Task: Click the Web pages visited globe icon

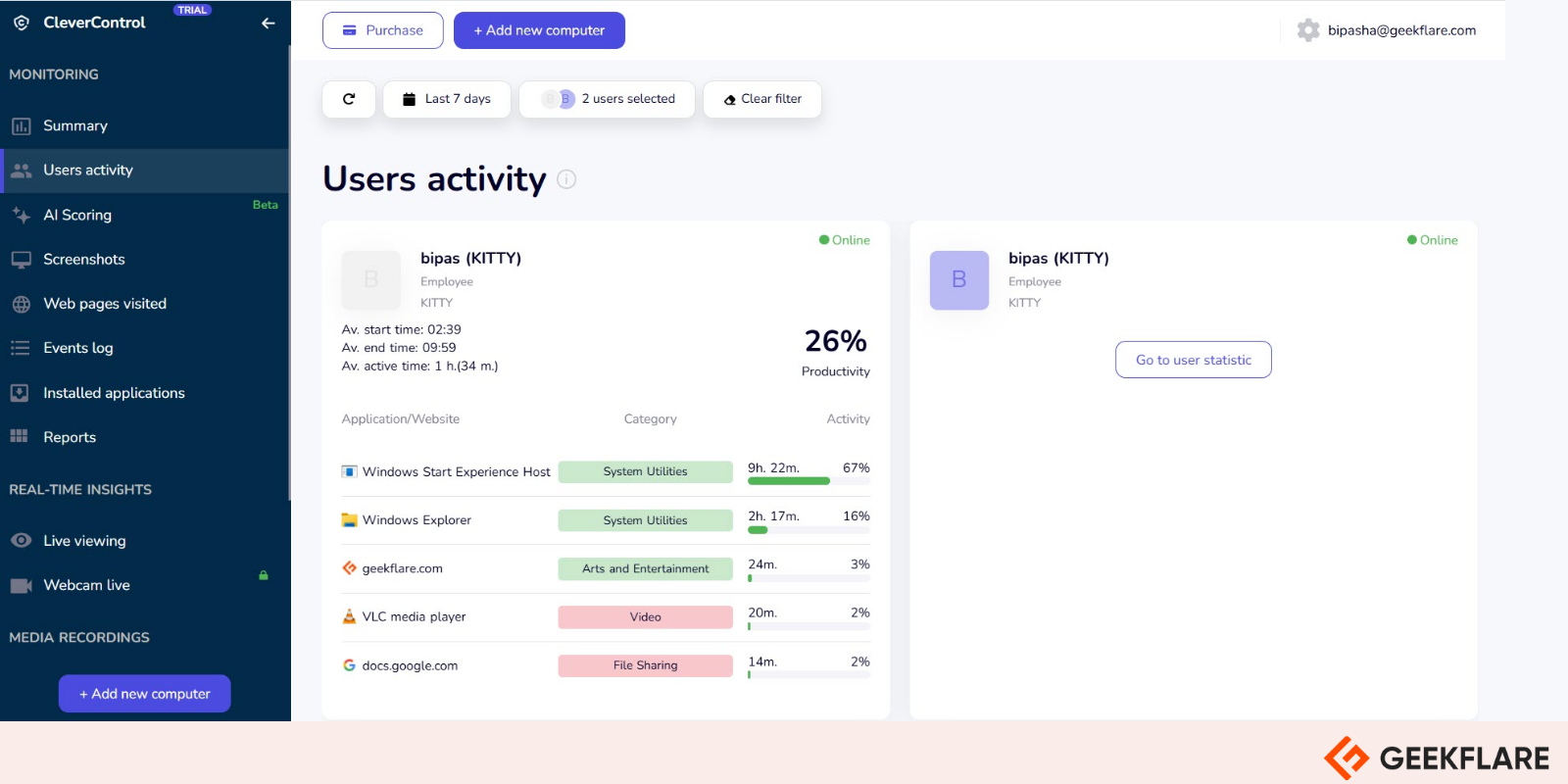Action: click(21, 304)
